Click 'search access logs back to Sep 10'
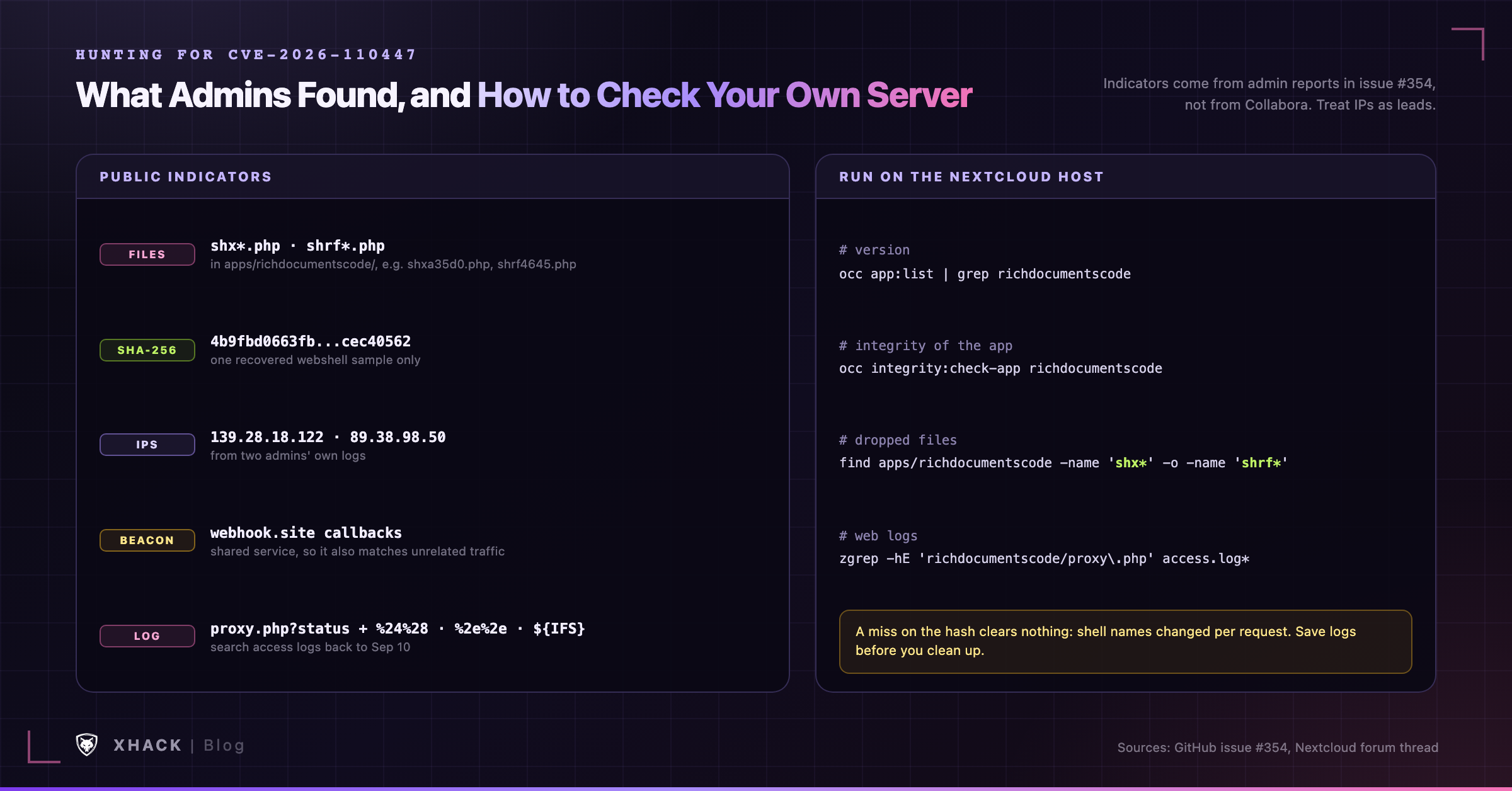This screenshot has width=1512, height=791. [x=310, y=647]
